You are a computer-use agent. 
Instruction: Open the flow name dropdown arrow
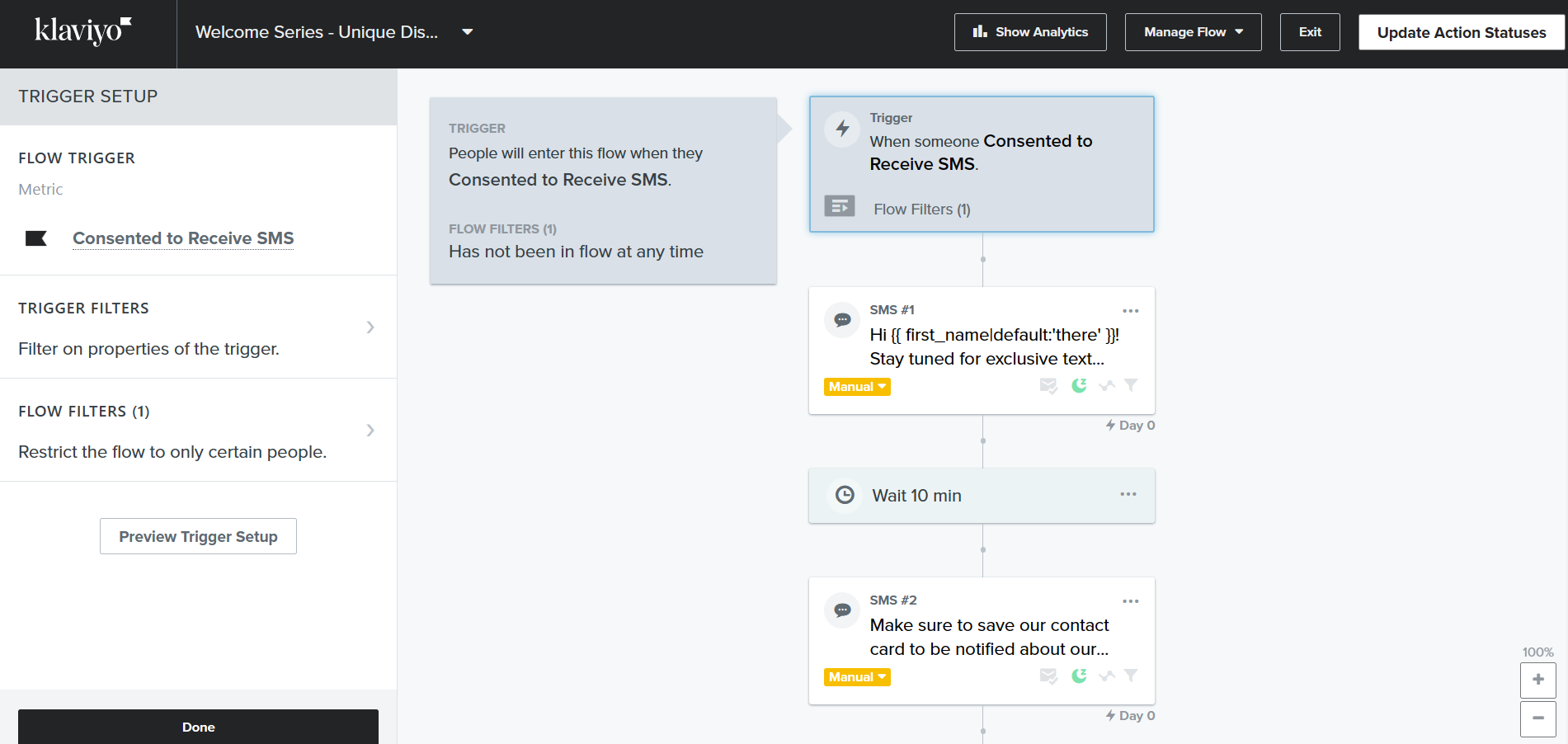coord(468,32)
